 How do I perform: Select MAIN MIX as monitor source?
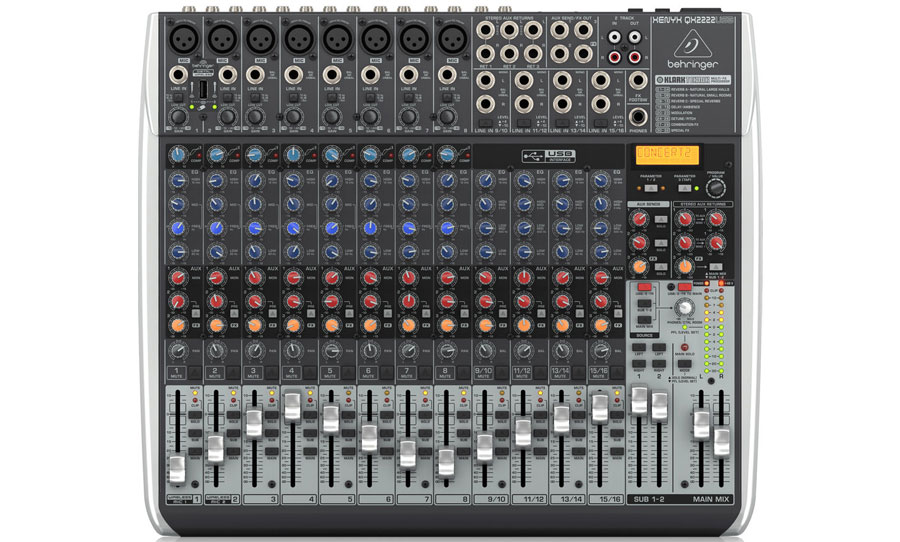[x=644, y=319]
